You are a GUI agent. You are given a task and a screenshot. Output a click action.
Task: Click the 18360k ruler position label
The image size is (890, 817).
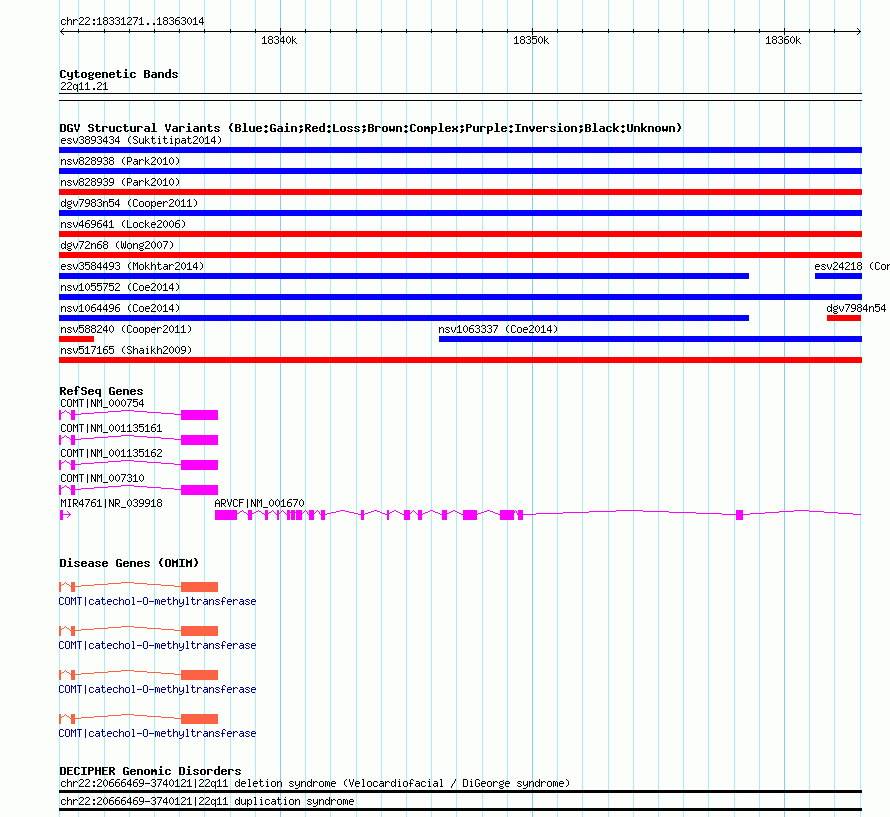click(783, 40)
